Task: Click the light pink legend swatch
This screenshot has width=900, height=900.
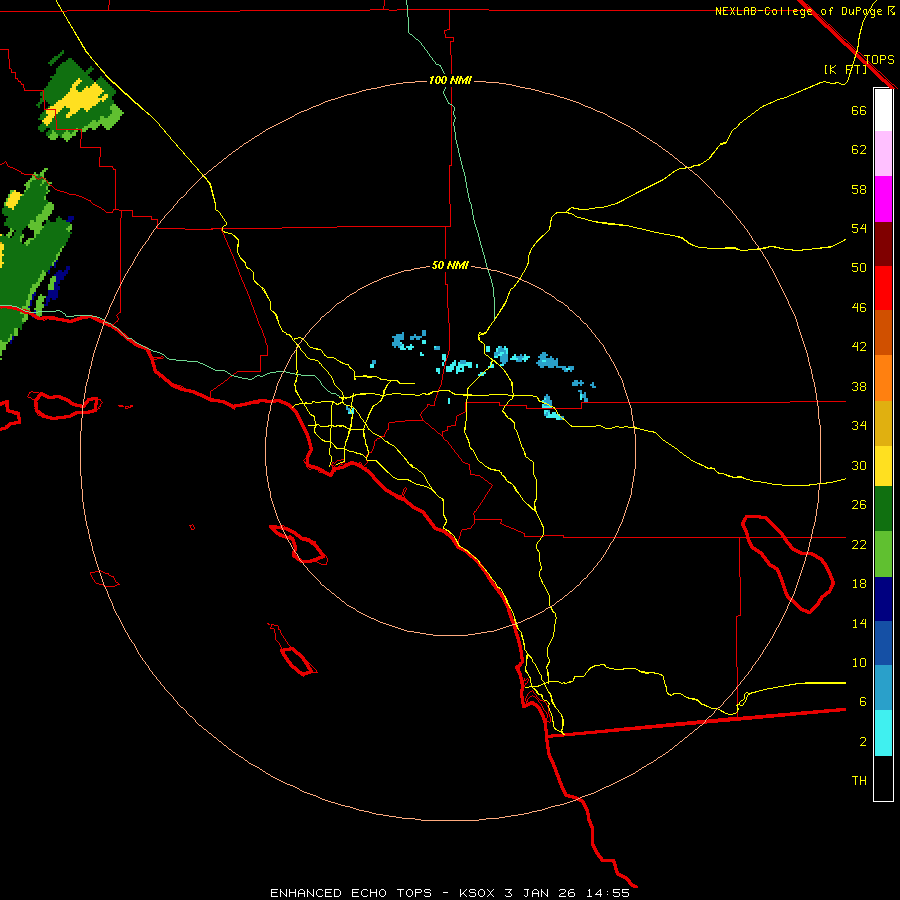Action: [883, 153]
